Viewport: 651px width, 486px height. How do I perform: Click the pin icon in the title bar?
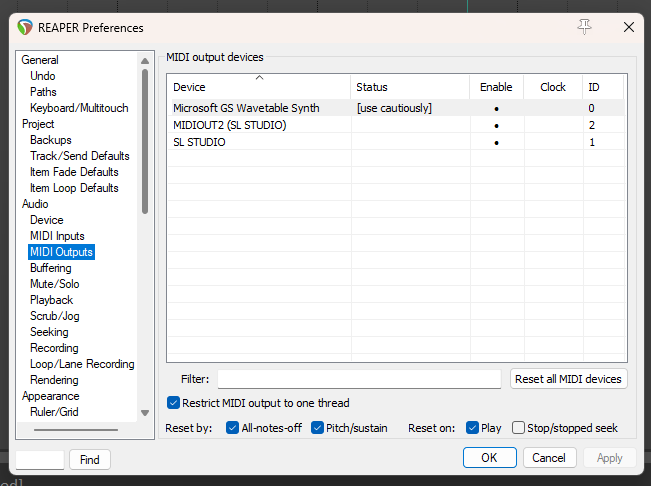[x=585, y=27]
